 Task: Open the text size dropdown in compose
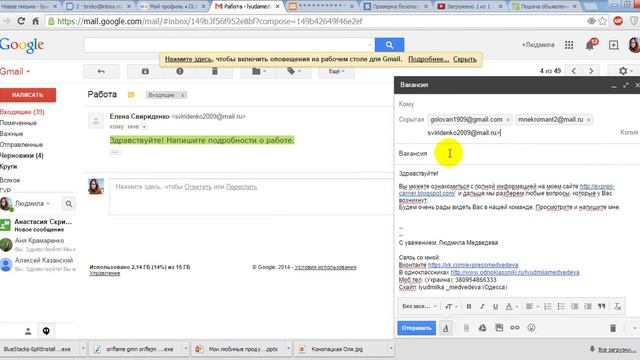tap(450, 307)
